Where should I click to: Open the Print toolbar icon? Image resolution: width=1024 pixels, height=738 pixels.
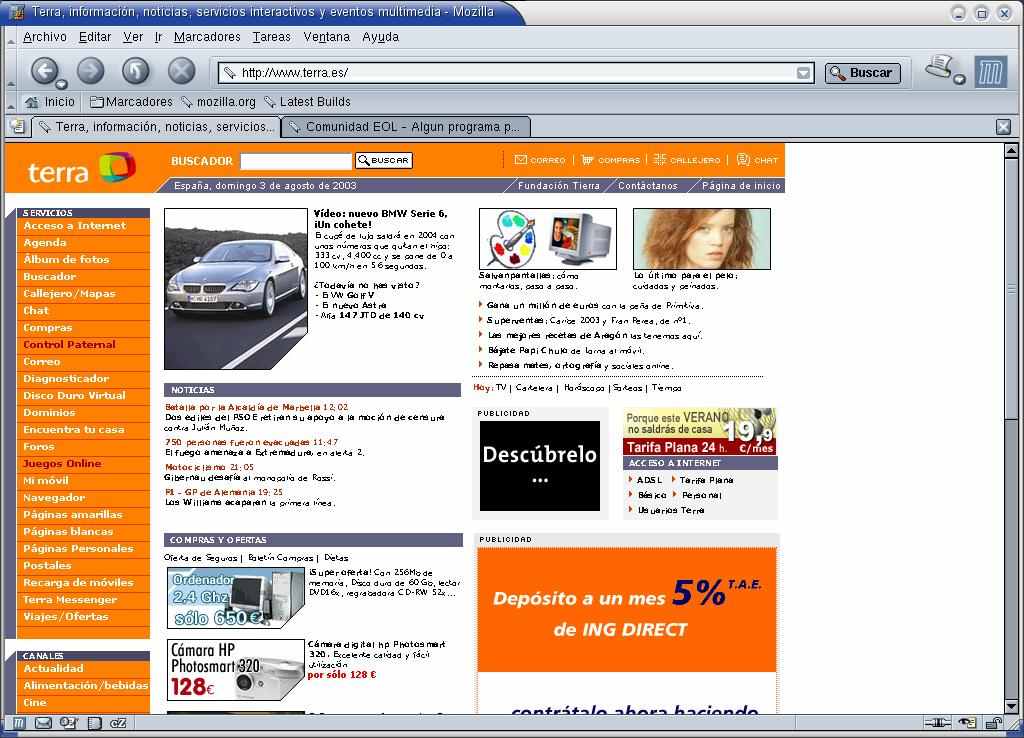(x=938, y=67)
